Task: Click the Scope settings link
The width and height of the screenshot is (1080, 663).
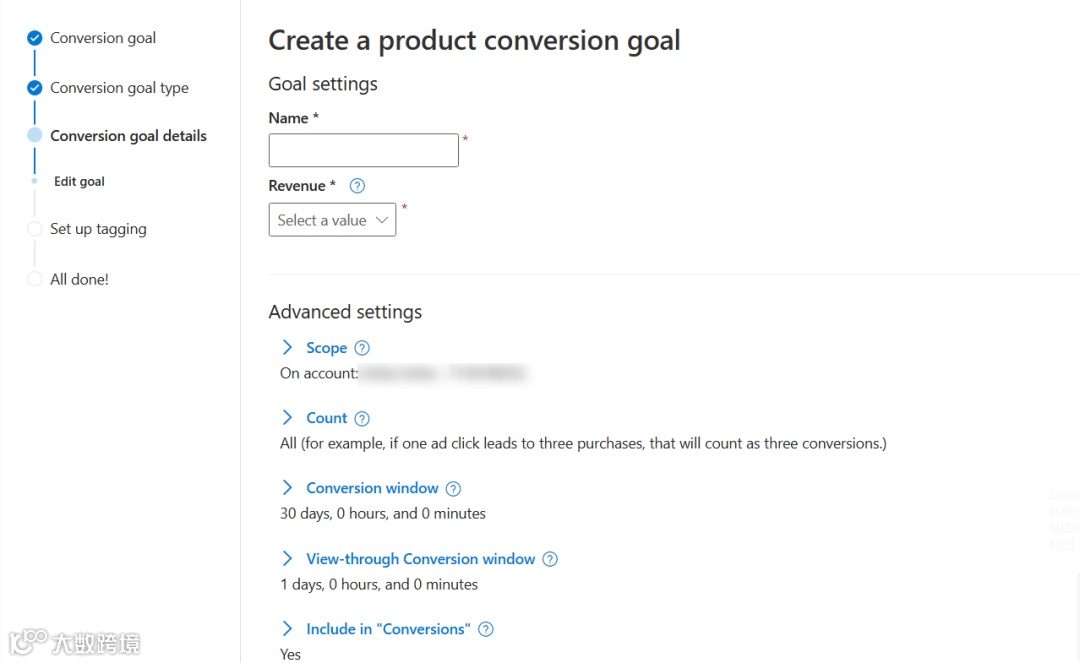Action: pos(326,348)
